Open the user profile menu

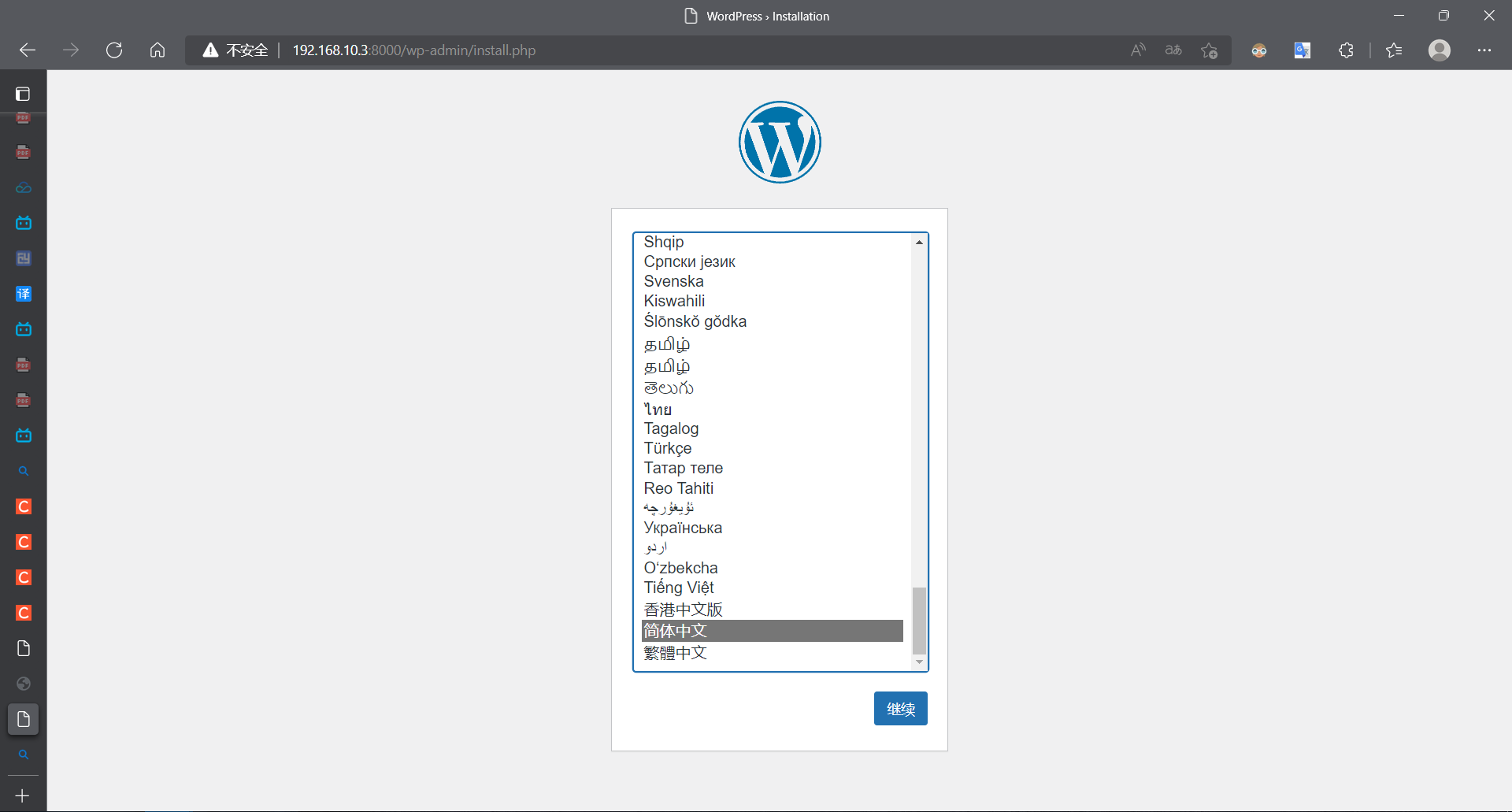pos(1440,50)
